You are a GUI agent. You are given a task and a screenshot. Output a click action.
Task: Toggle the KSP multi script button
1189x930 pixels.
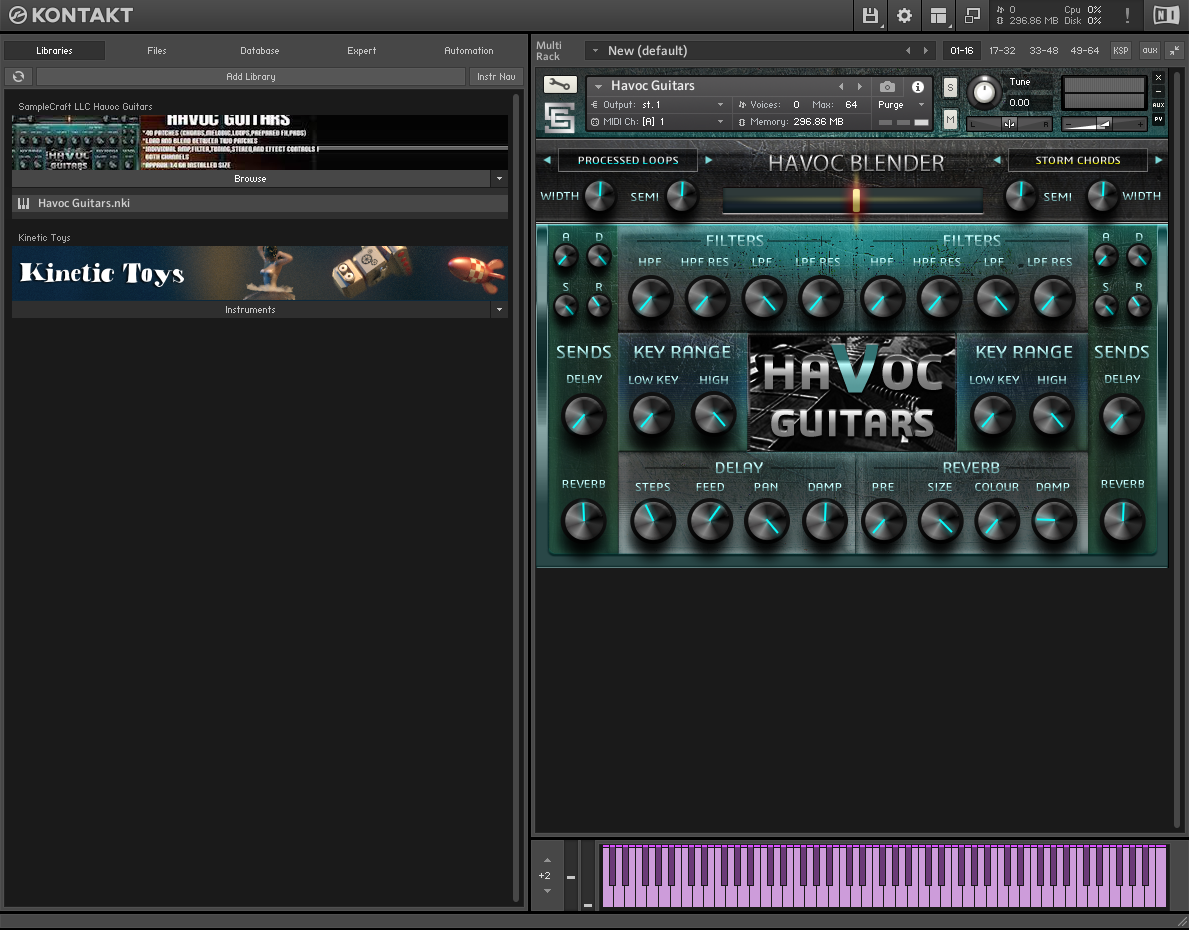[x=1121, y=51]
